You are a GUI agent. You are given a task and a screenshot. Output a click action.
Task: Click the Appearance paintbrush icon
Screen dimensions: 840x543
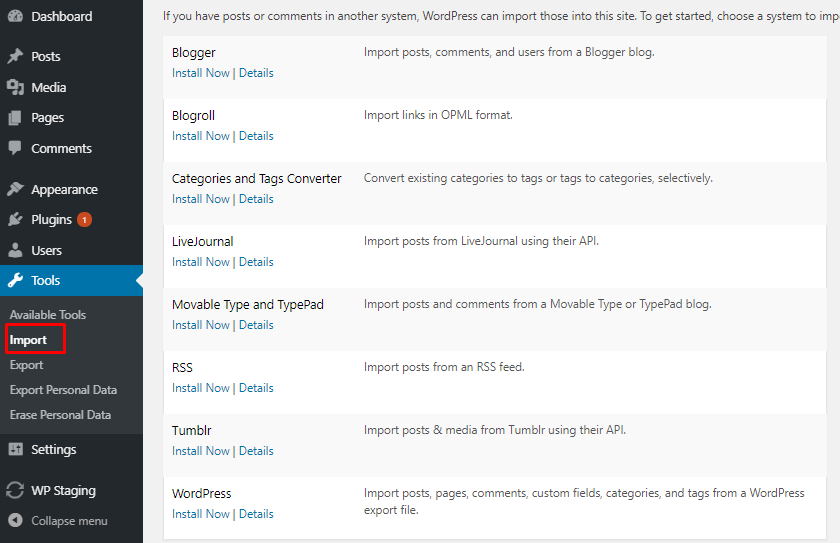tap(16, 189)
